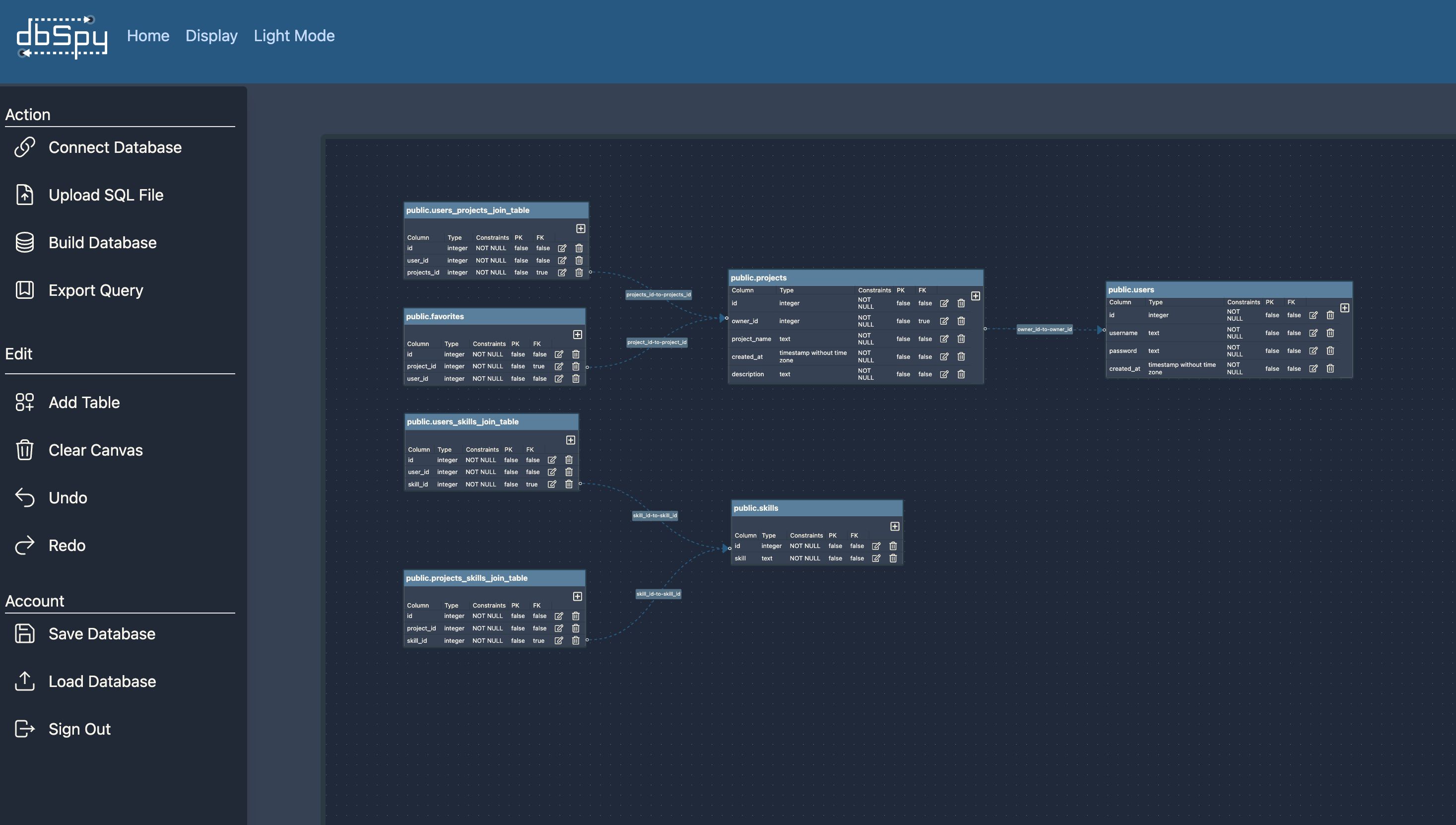
Task: Click the Redo arrow icon
Action: point(24,545)
